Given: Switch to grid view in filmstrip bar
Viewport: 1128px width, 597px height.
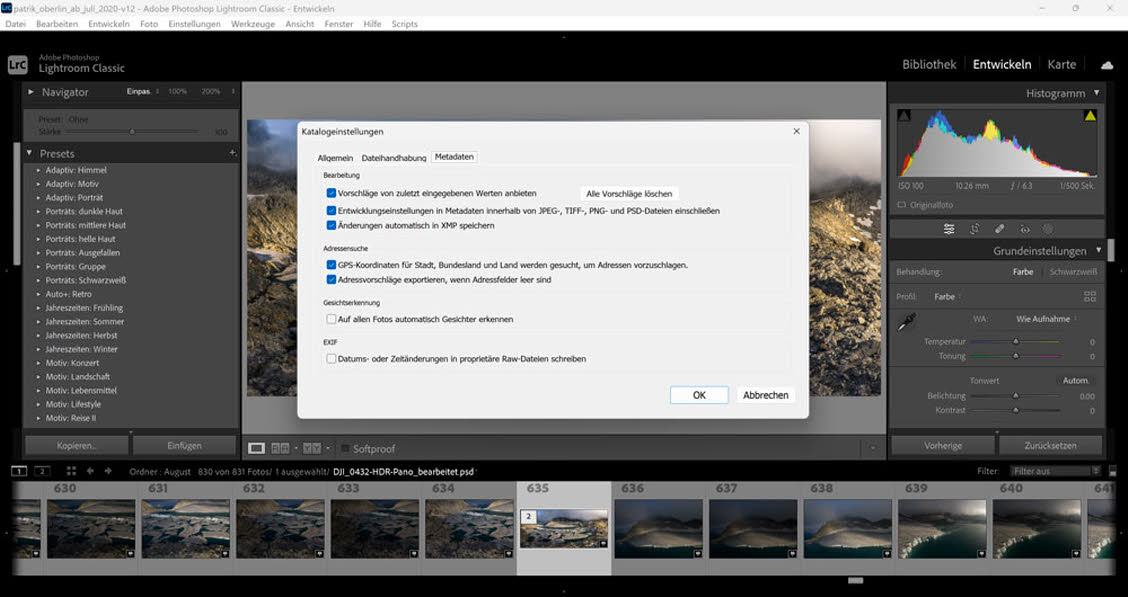Looking at the screenshot, I should pyautogui.click(x=71, y=471).
